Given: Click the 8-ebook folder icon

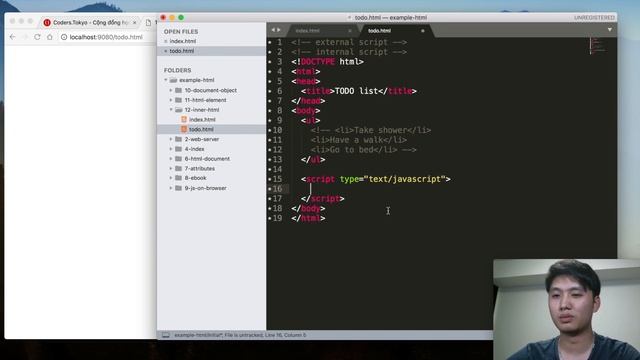Looking at the screenshot, I should point(178,178).
